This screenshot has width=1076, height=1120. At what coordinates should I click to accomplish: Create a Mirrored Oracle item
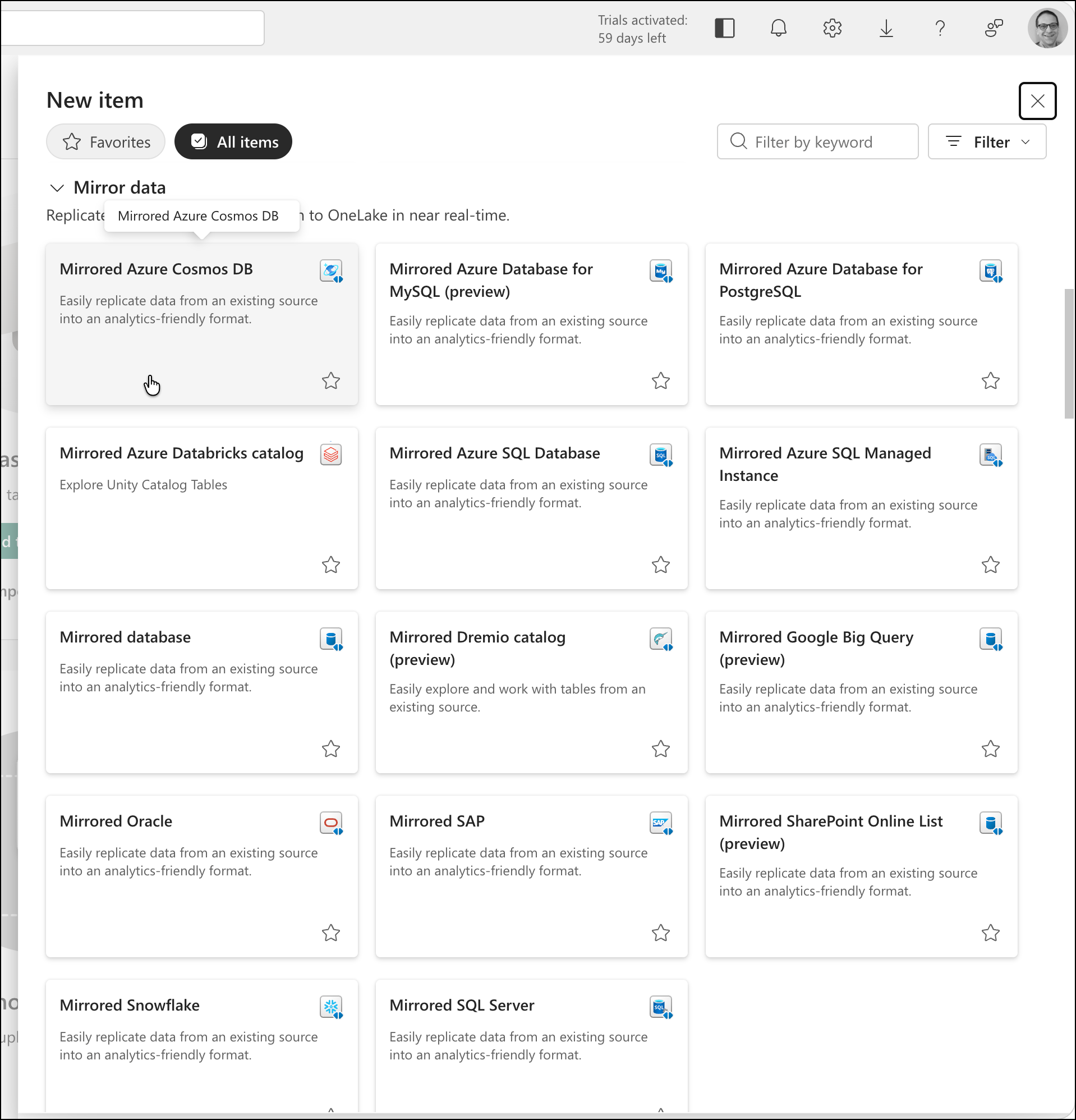202,876
